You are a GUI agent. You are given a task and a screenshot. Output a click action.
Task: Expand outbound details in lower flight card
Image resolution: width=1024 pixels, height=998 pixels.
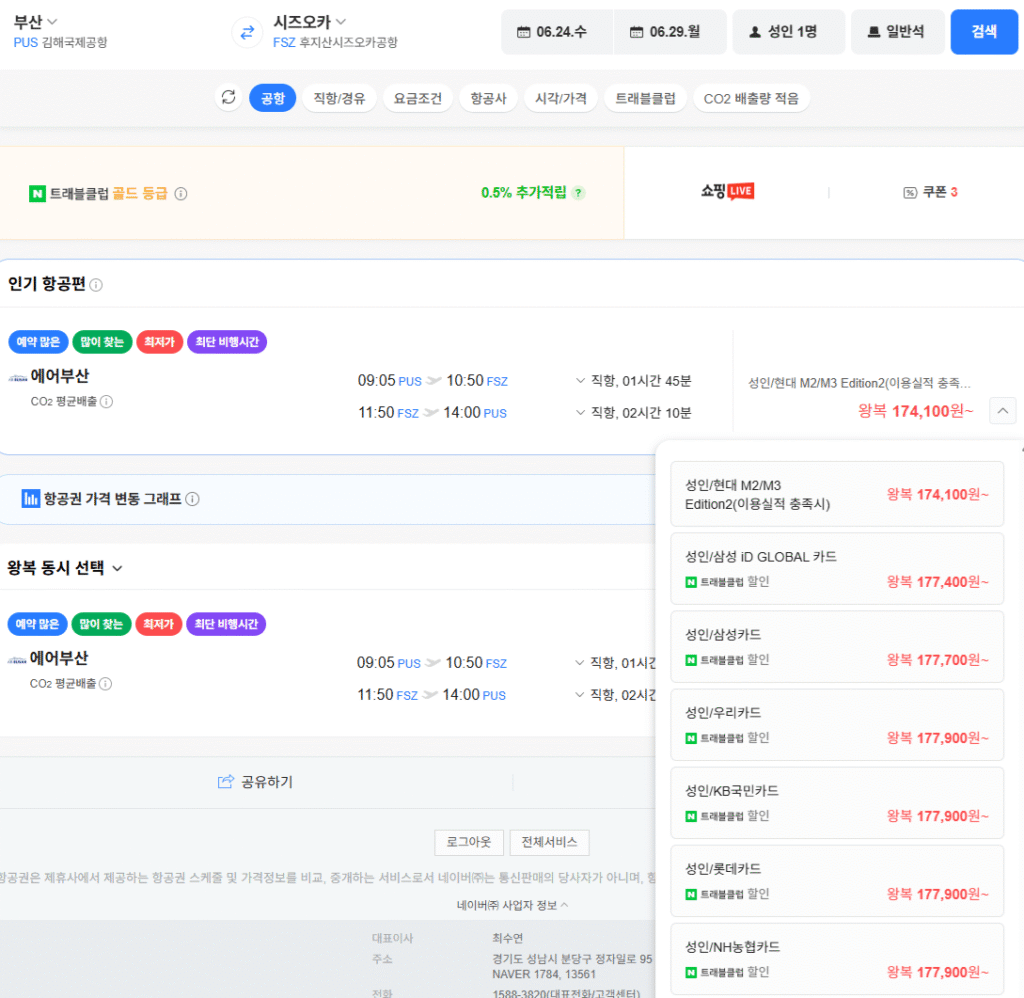click(579, 662)
